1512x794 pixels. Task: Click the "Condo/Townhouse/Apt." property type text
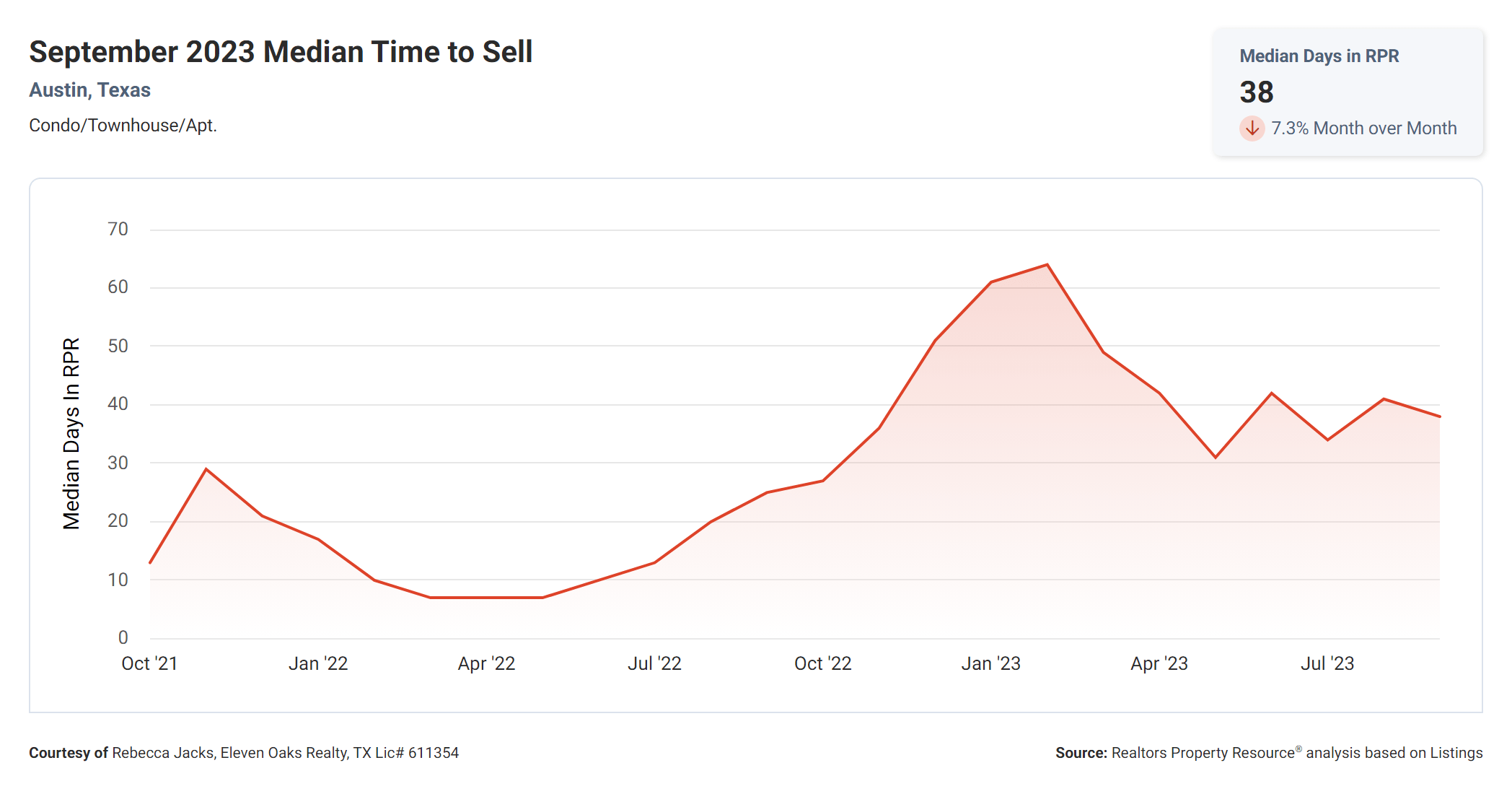pyautogui.click(x=123, y=126)
